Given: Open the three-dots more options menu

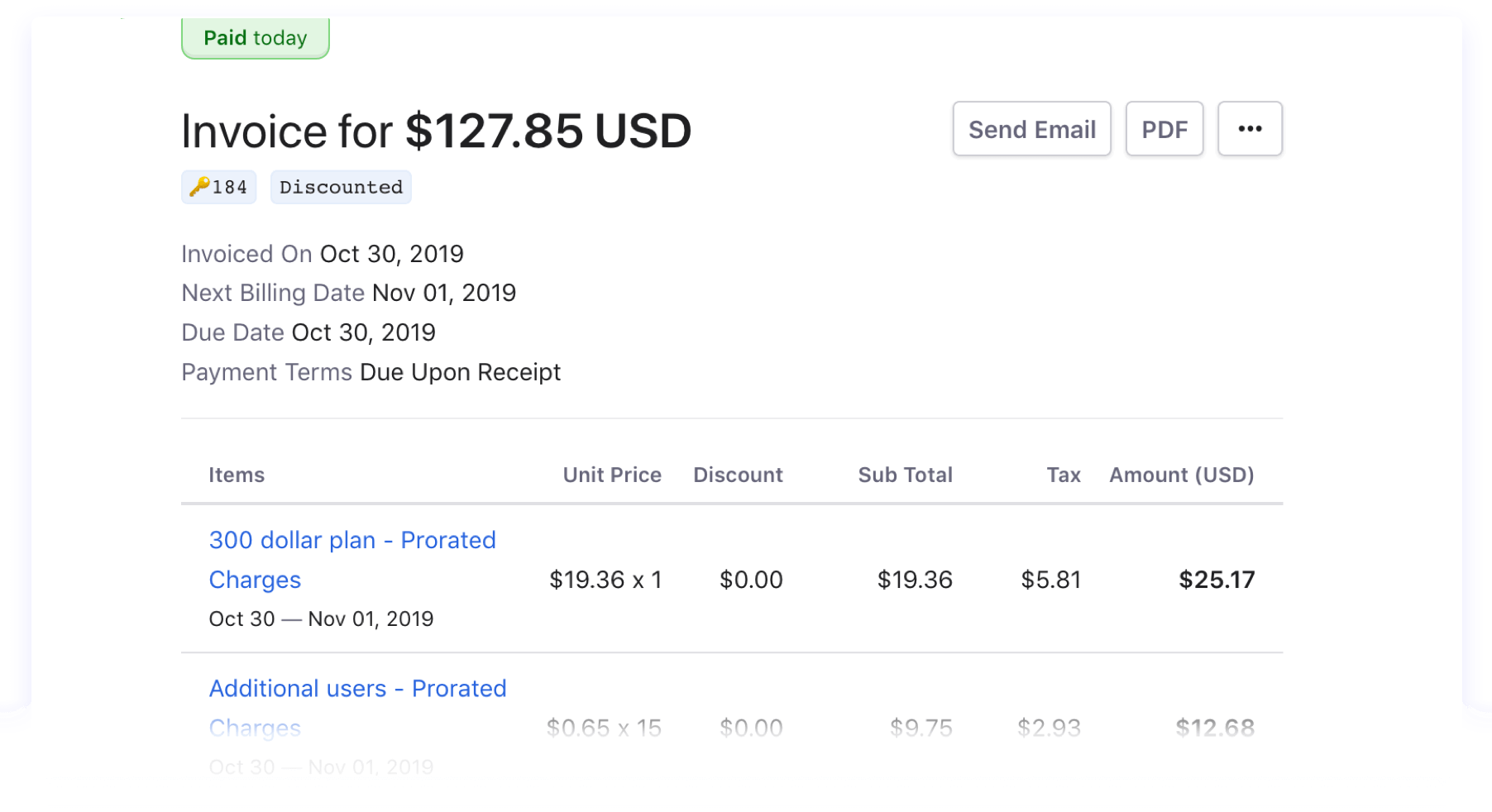Looking at the screenshot, I should 1249,129.
